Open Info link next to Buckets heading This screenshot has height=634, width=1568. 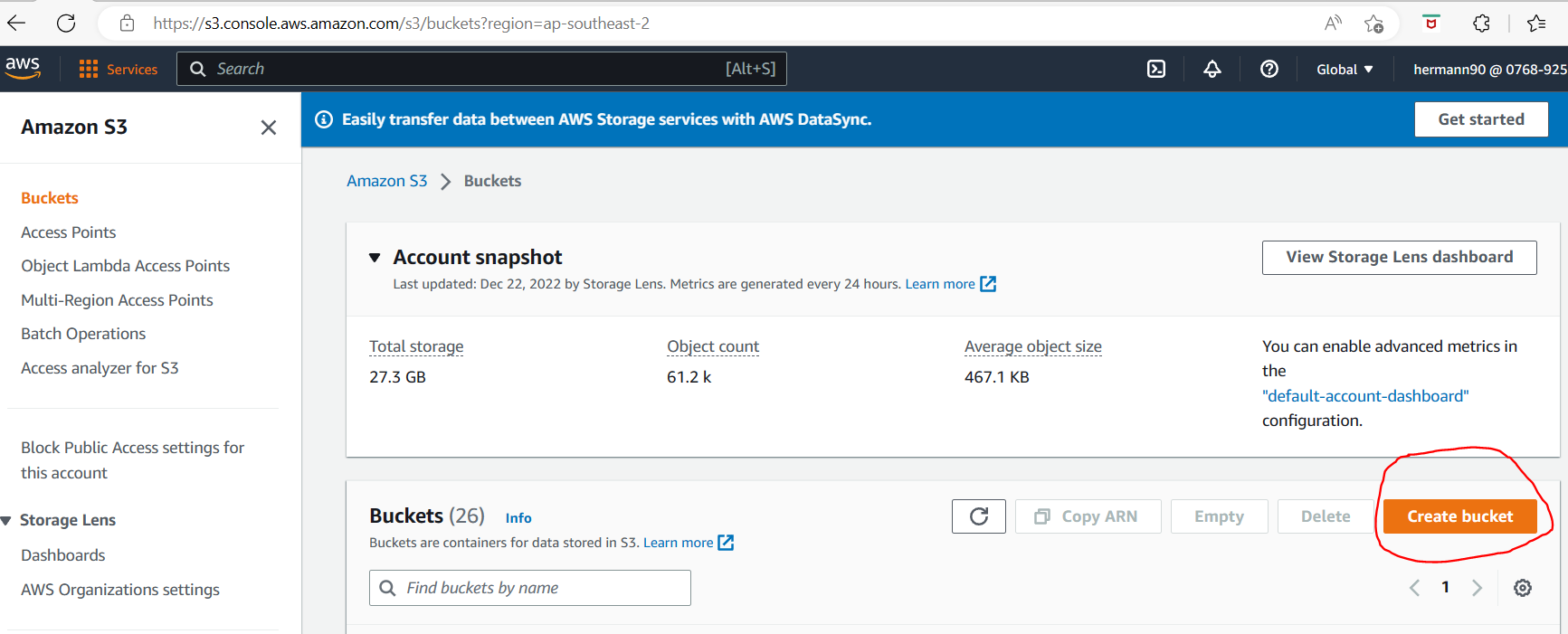(518, 518)
